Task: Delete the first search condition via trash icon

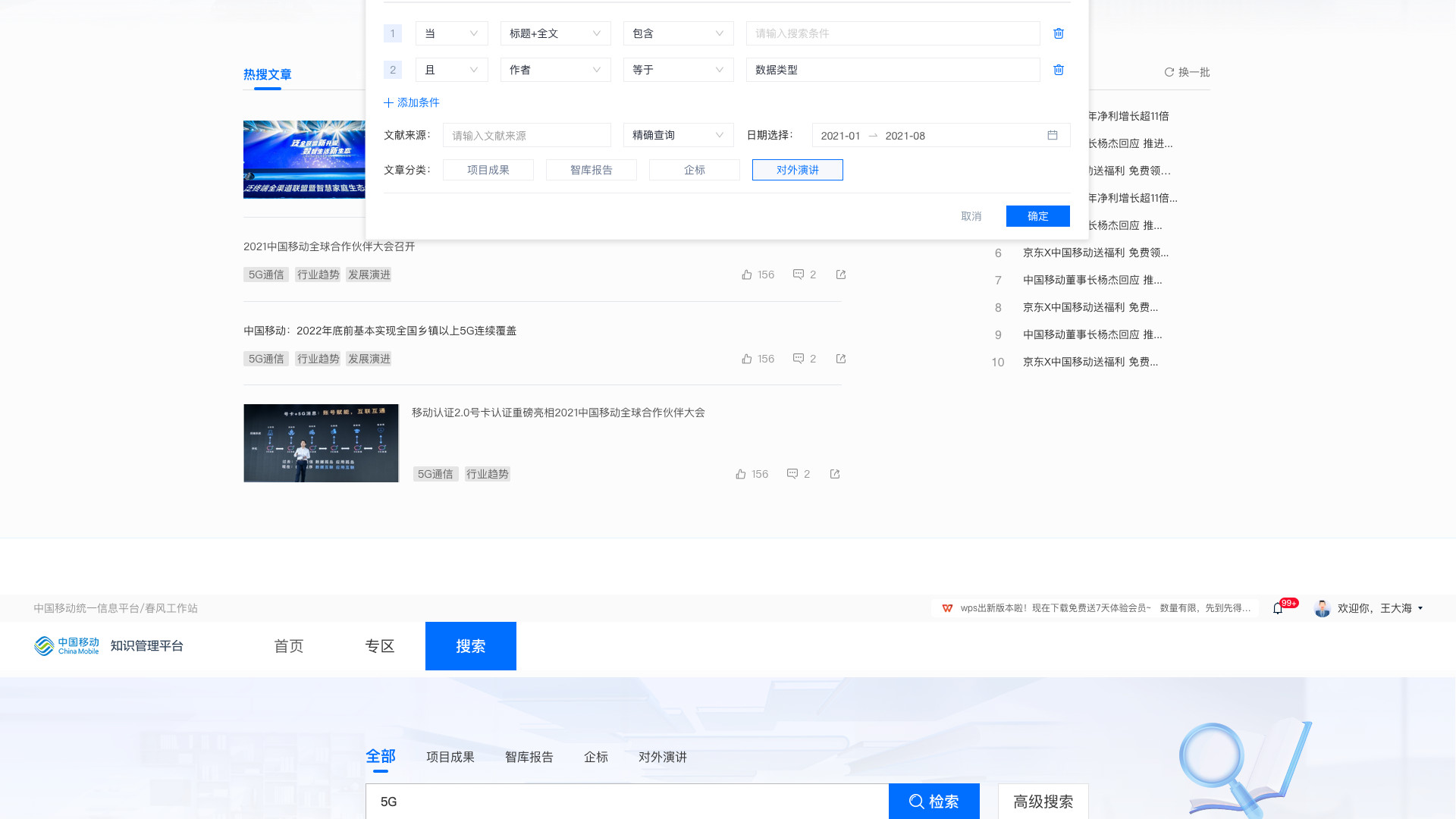Action: 1059,33
